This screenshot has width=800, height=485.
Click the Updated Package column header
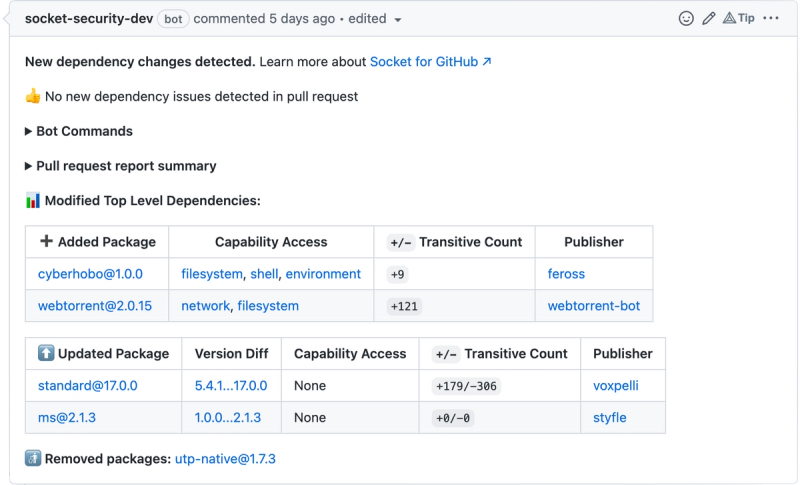coord(104,353)
